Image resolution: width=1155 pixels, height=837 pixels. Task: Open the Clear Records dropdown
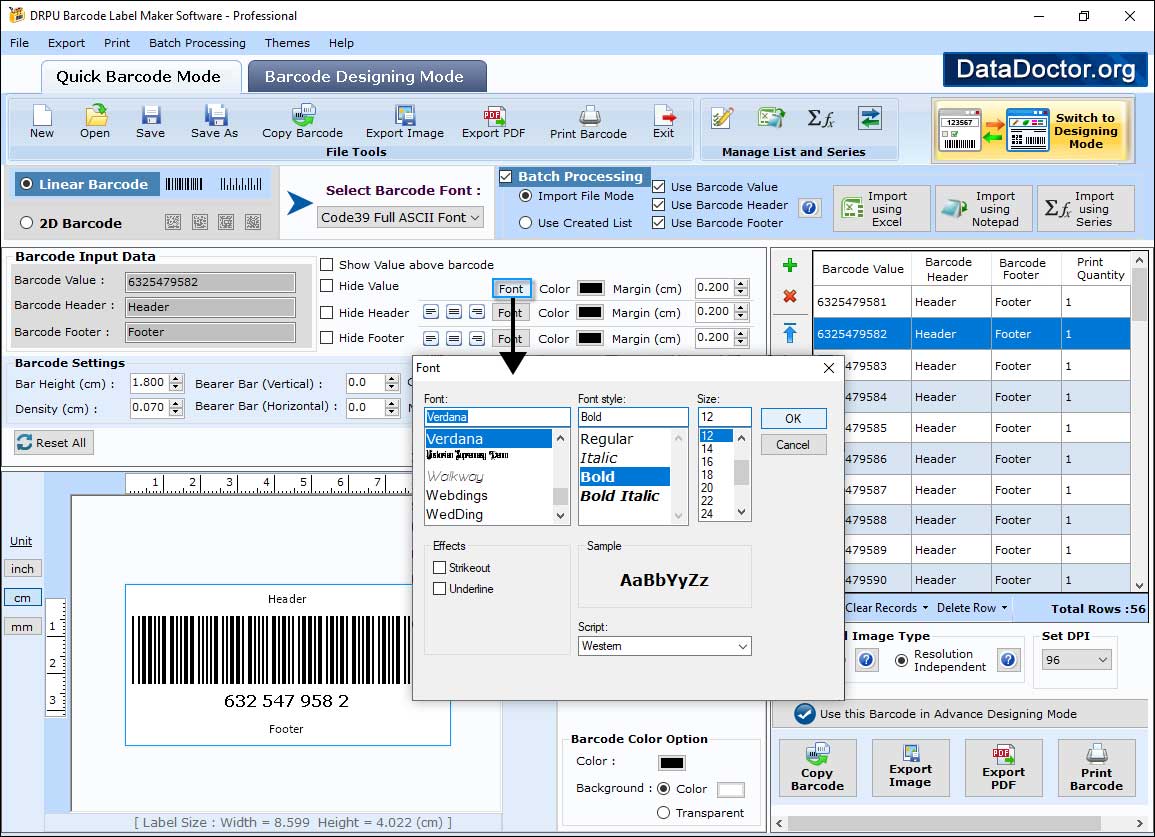click(x=886, y=608)
